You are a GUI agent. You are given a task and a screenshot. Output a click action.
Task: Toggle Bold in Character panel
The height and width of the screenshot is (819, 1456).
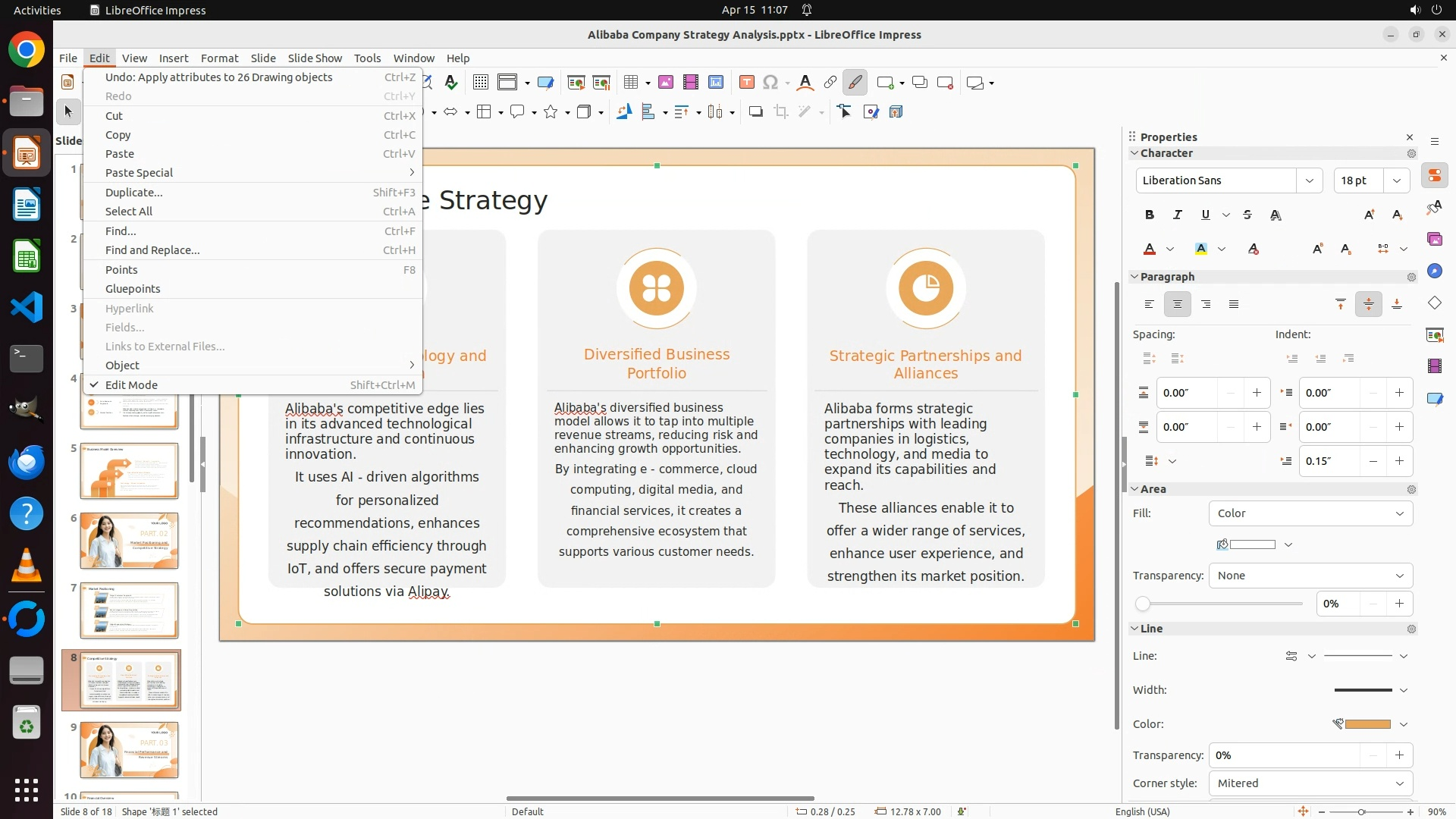tap(1150, 215)
